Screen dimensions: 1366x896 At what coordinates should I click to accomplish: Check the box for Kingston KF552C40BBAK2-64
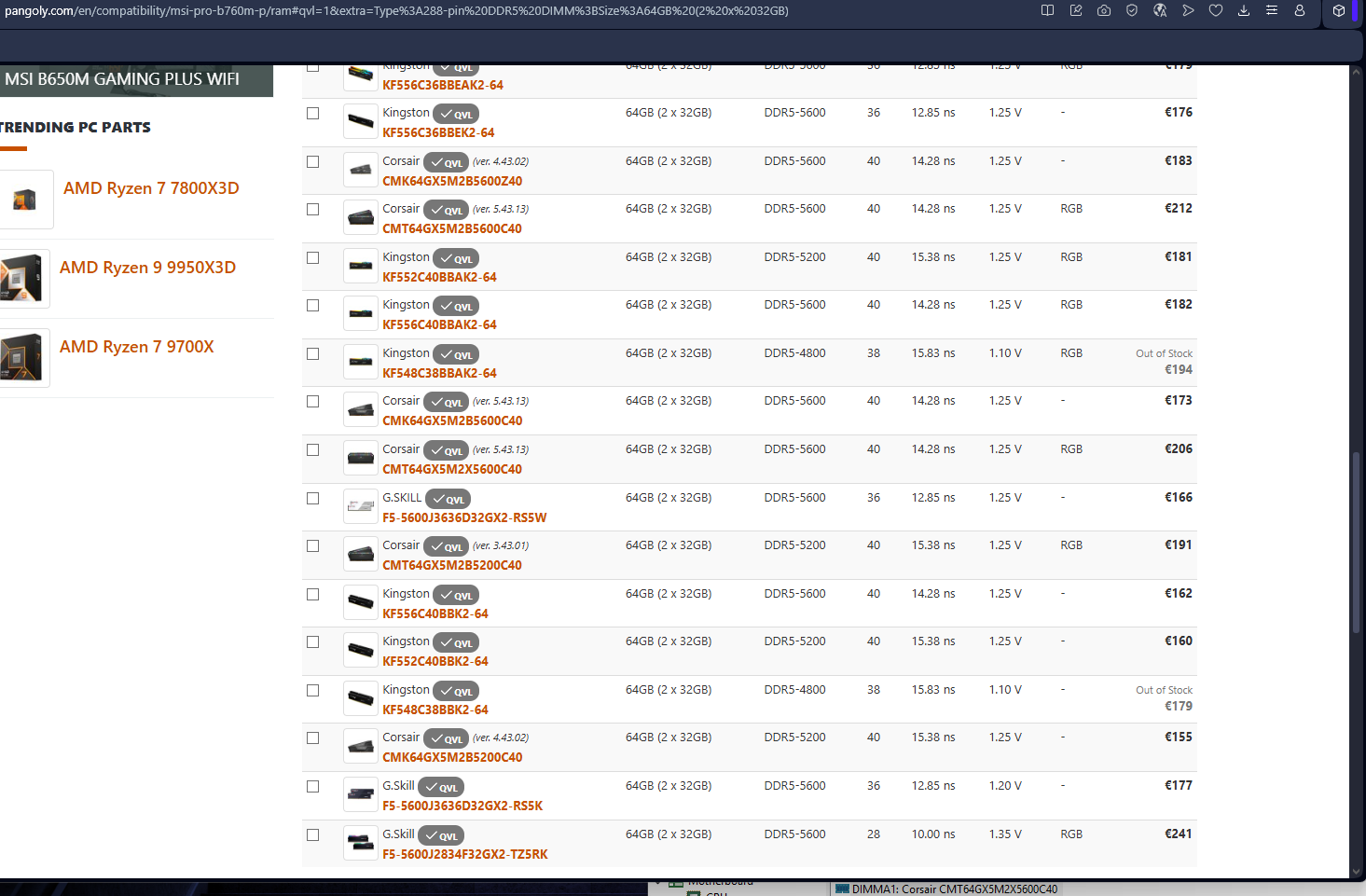[313, 257]
